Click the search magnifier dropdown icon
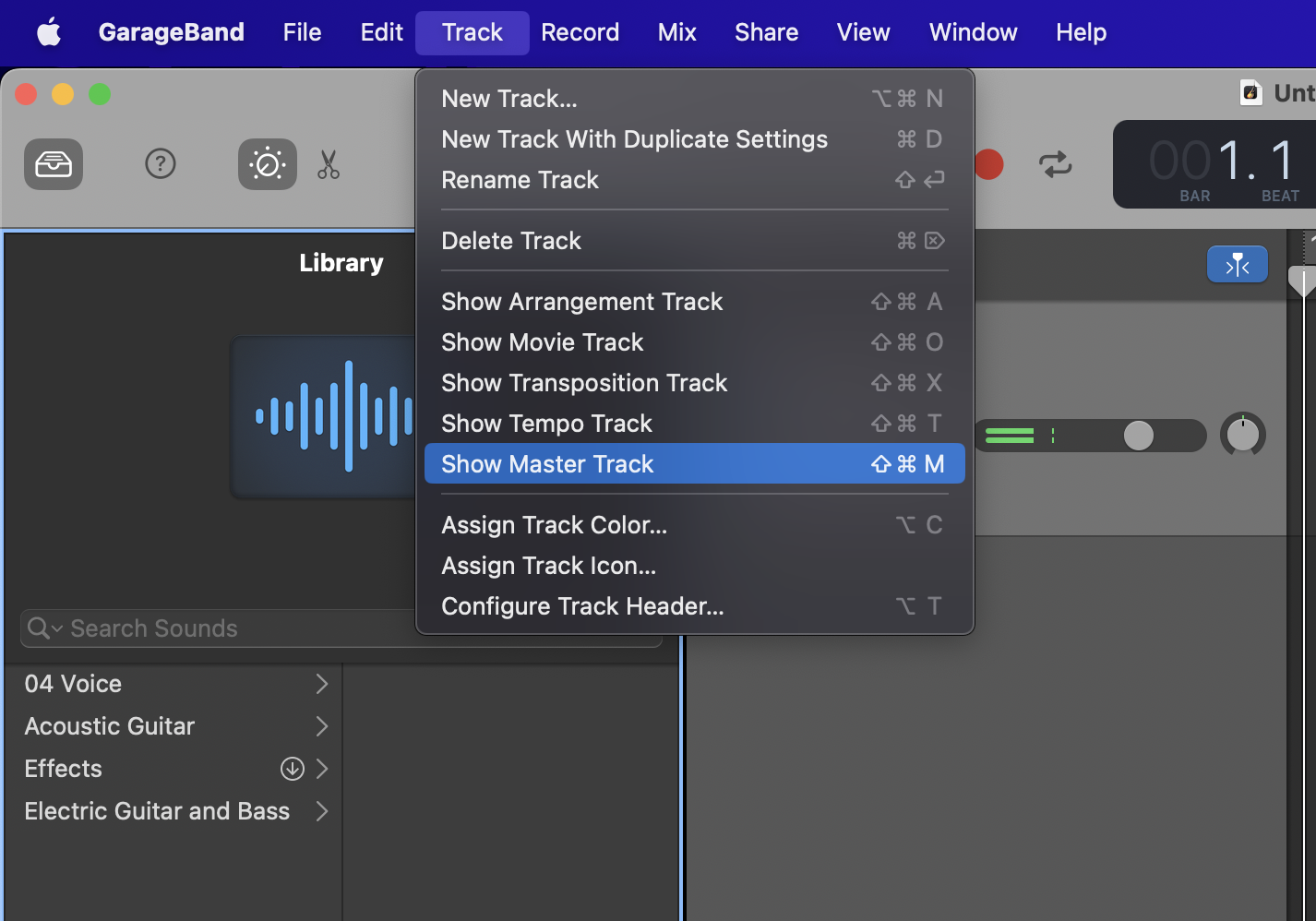 coord(44,628)
